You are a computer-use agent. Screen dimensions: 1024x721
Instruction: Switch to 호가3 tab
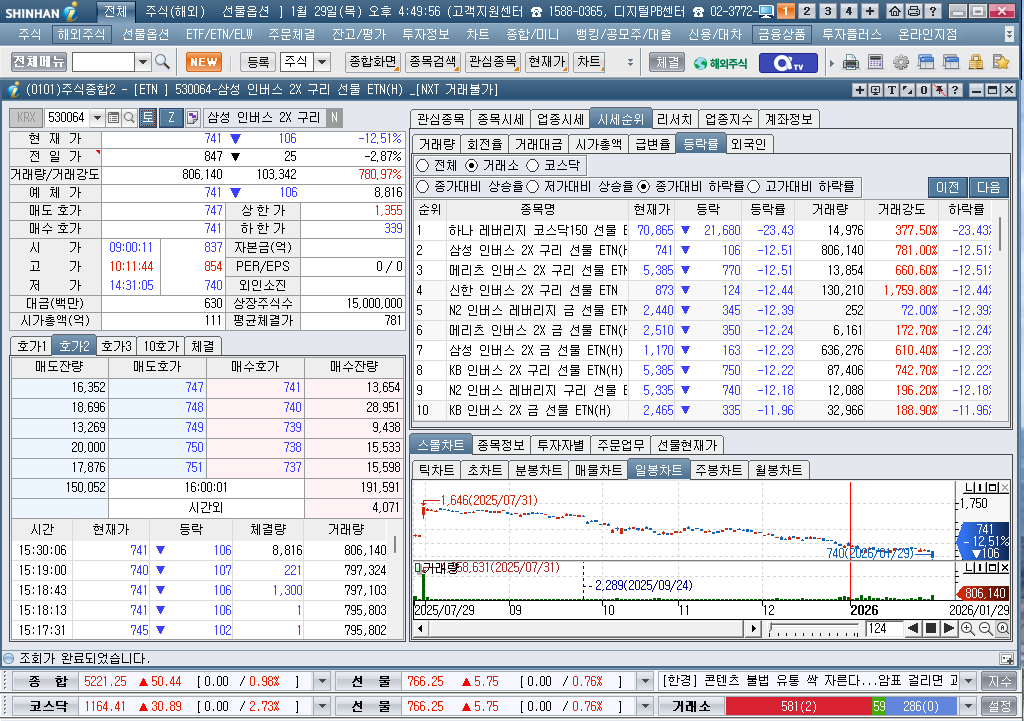click(x=116, y=346)
